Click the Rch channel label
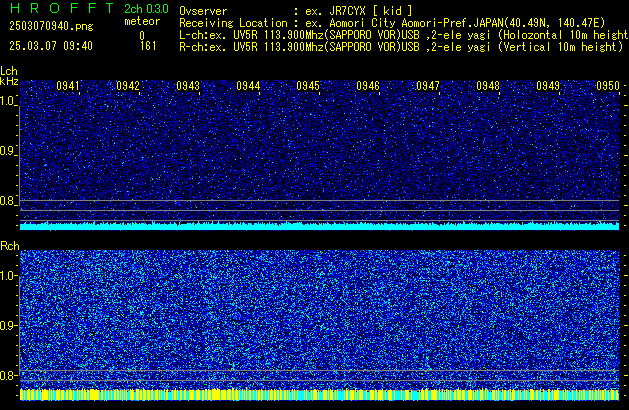629x410 pixels. tap(10, 246)
